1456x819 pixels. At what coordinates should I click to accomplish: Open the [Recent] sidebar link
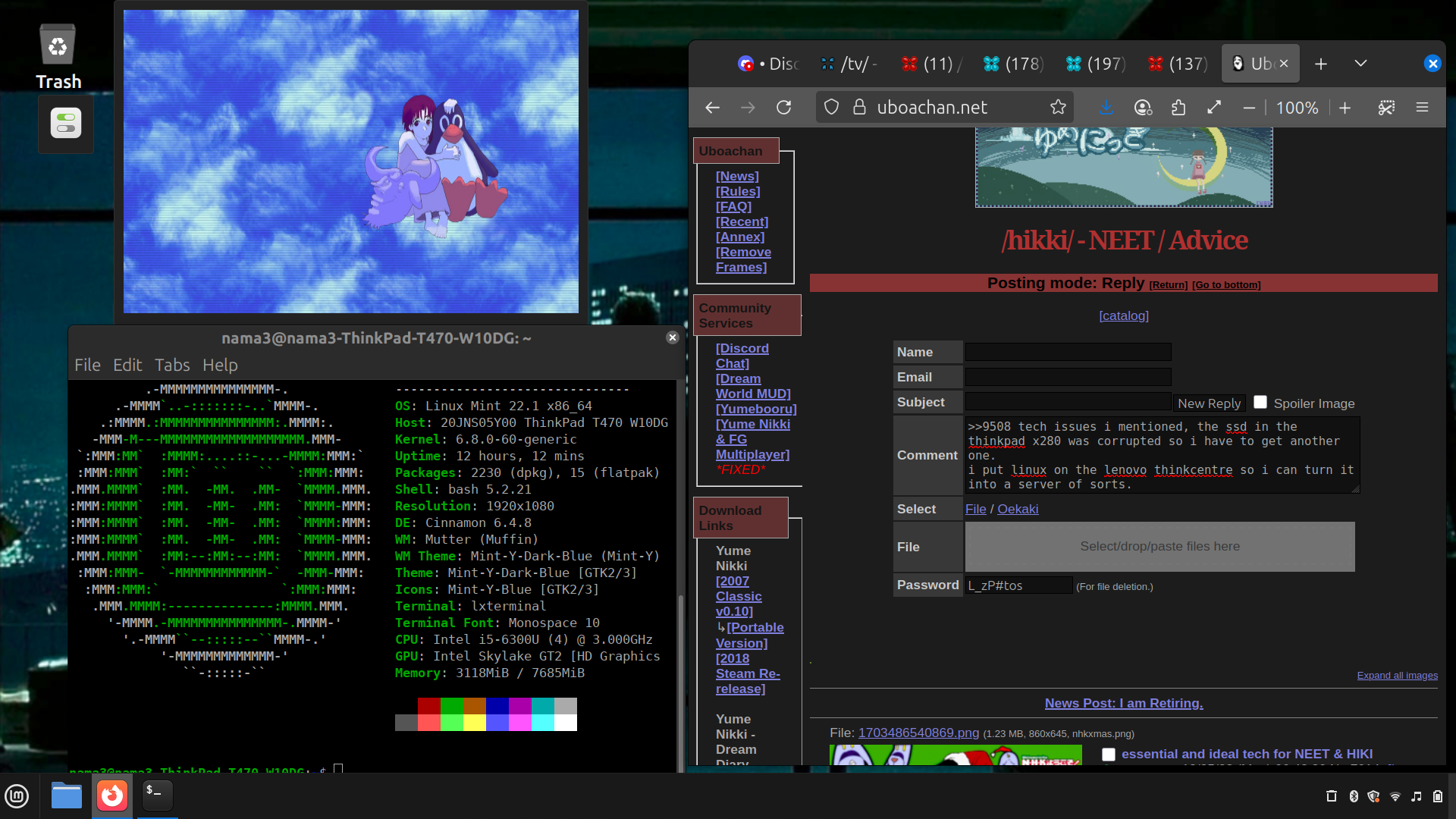[742, 221]
